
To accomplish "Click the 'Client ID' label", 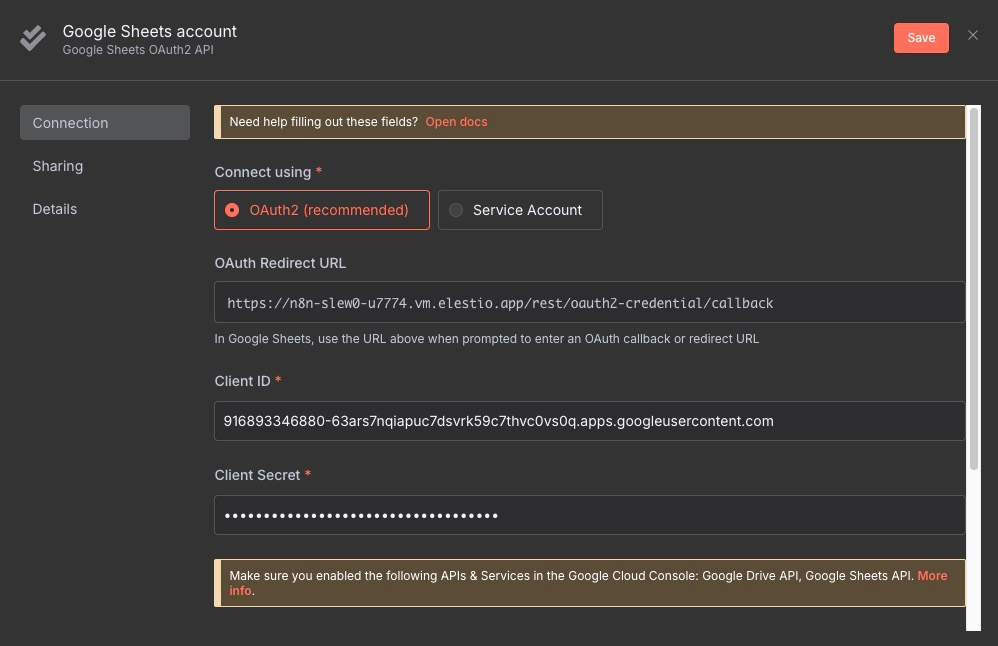I will click(242, 381).
